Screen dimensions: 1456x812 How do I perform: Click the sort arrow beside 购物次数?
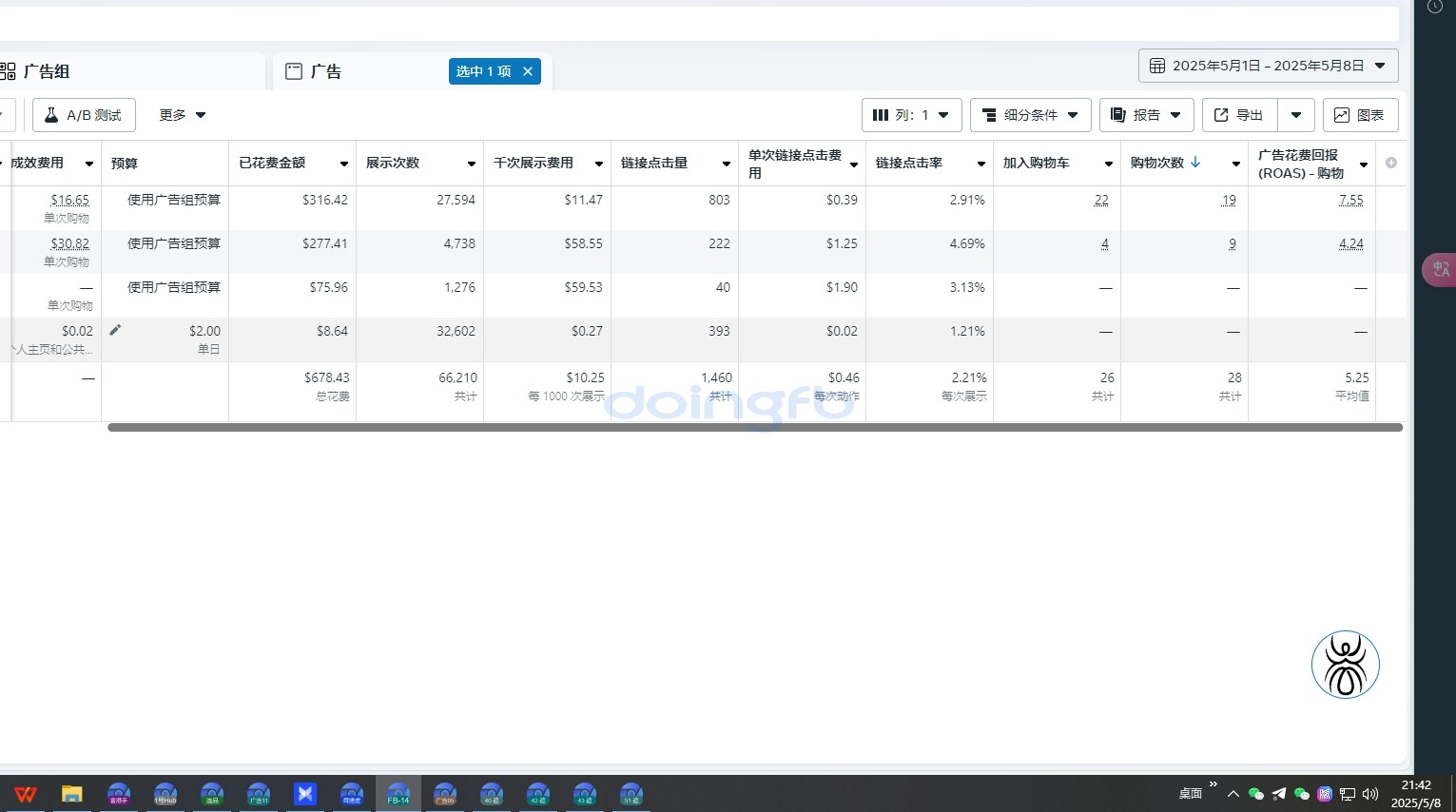pyautogui.click(x=1195, y=163)
